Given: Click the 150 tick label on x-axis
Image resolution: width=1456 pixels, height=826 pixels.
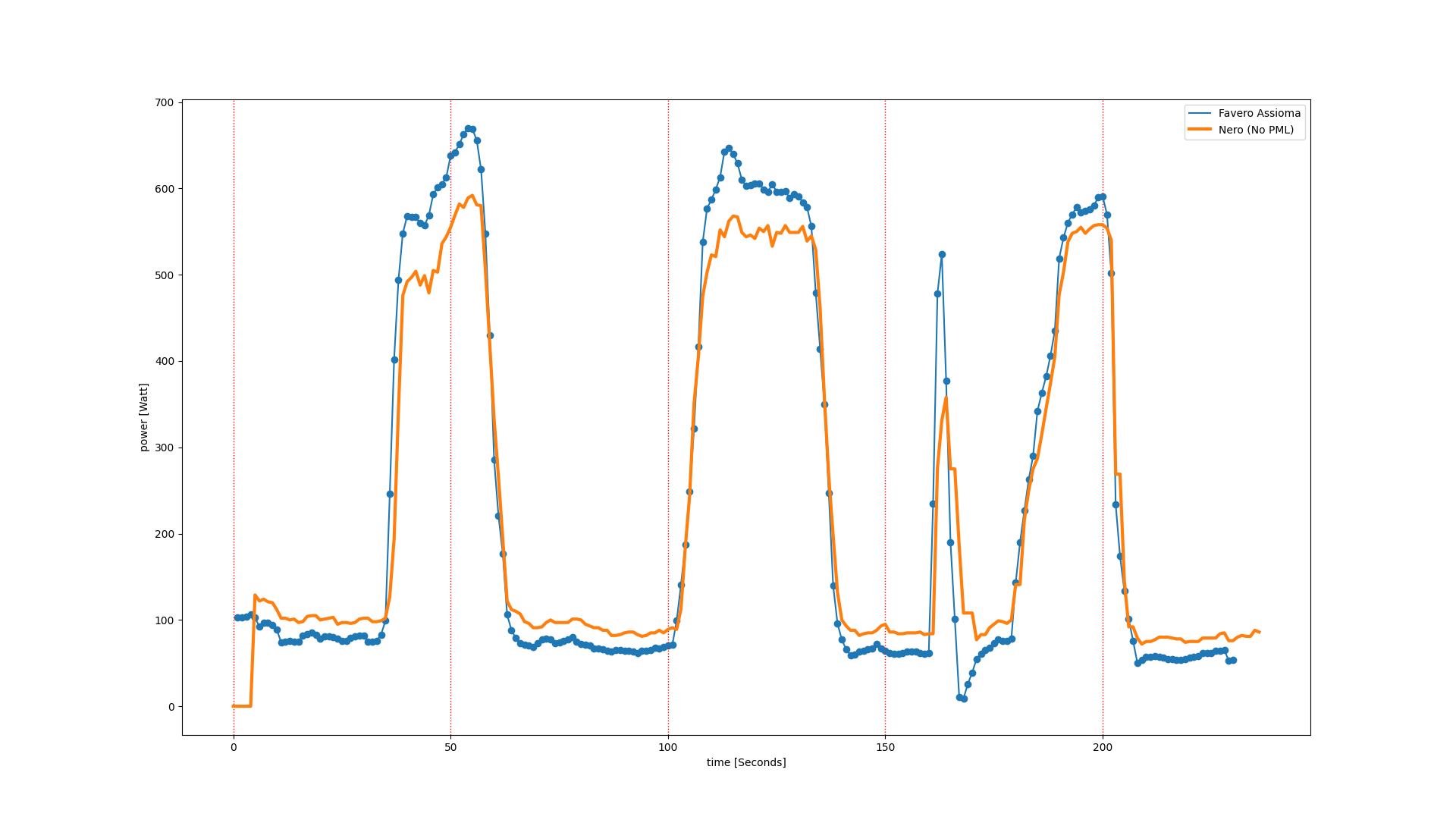Looking at the screenshot, I should point(885,747).
